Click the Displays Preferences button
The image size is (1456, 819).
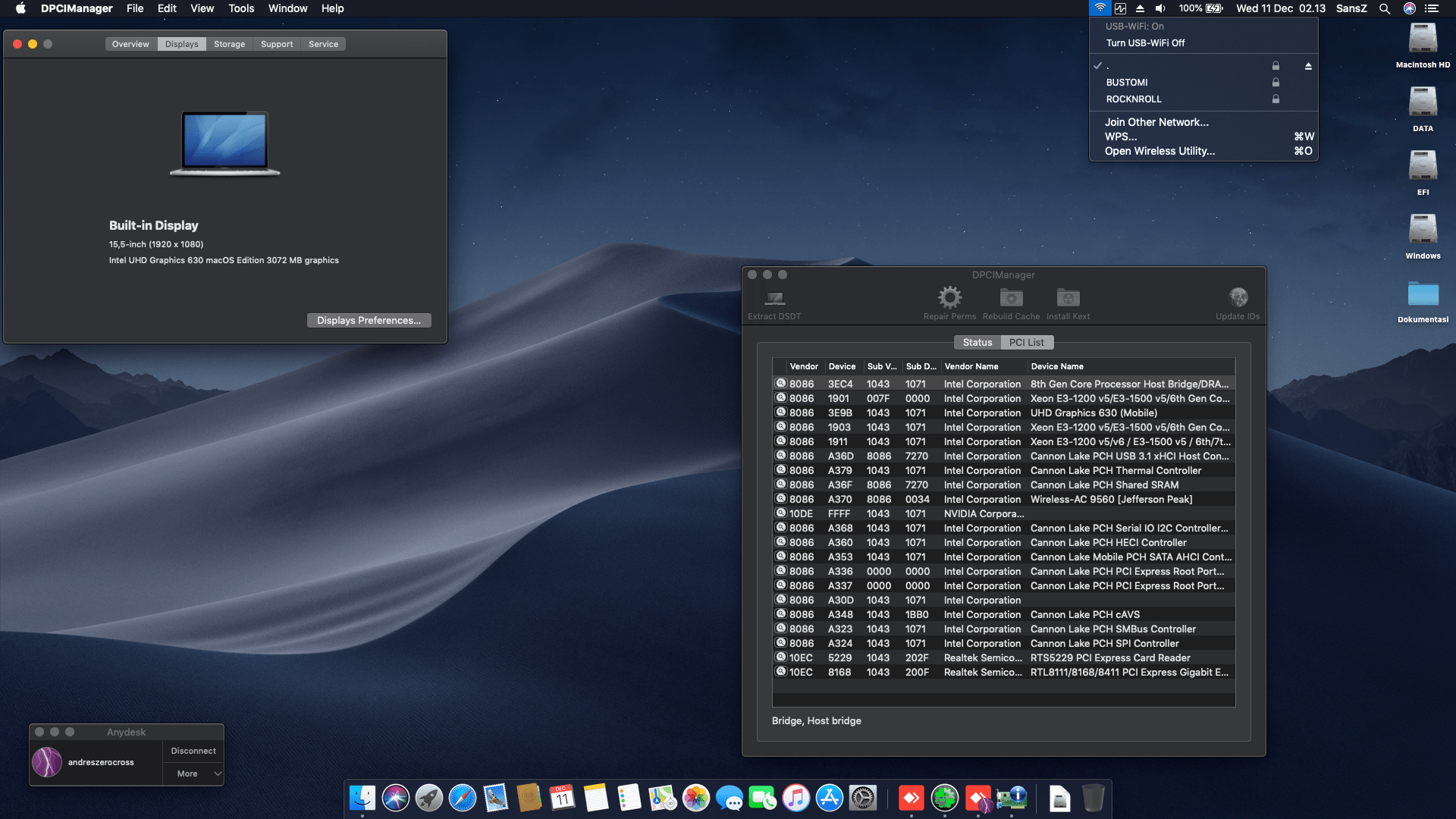tap(369, 320)
